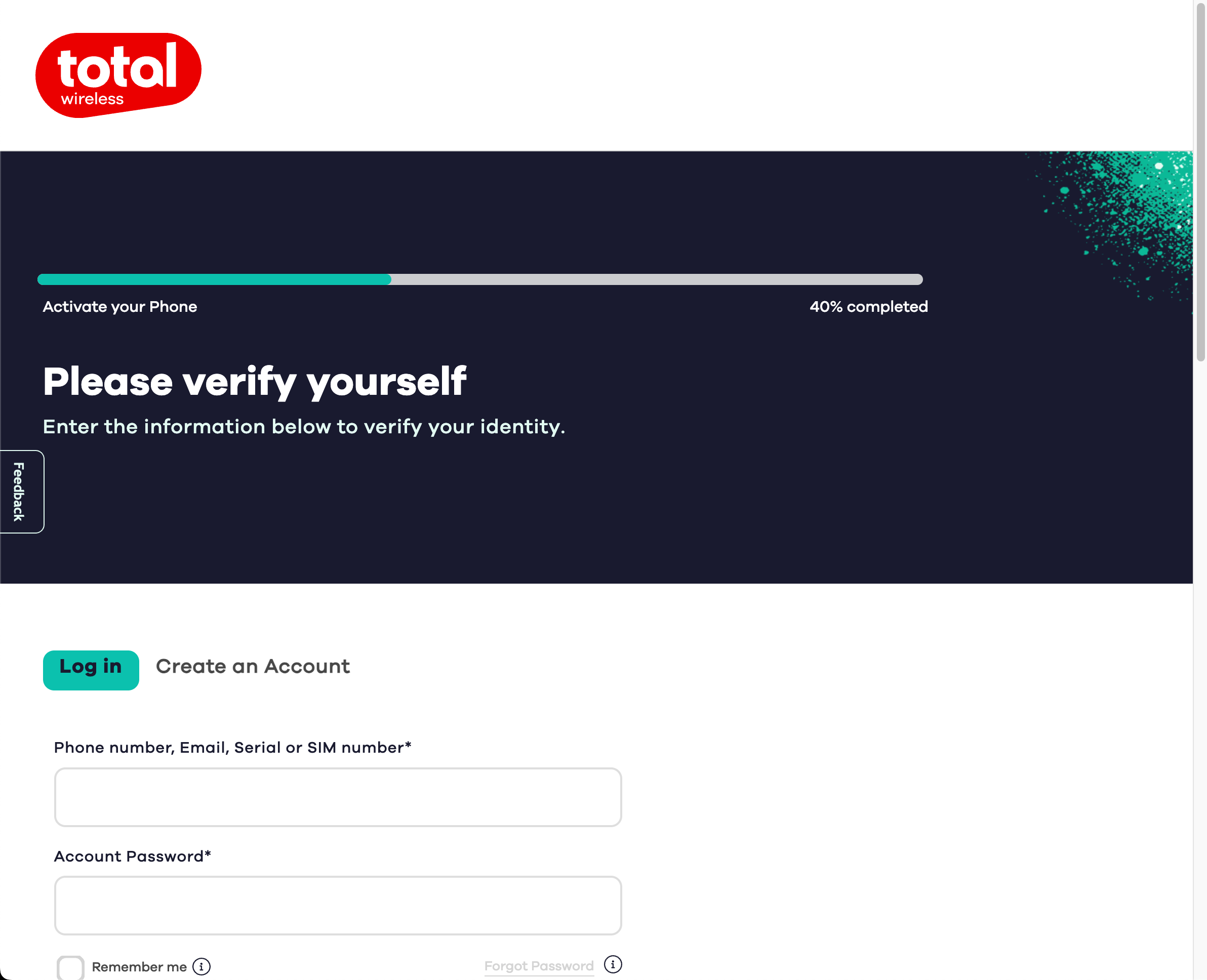Click the "Account Password*" field label
The width and height of the screenshot is (1207, 980).
point(132,856)
